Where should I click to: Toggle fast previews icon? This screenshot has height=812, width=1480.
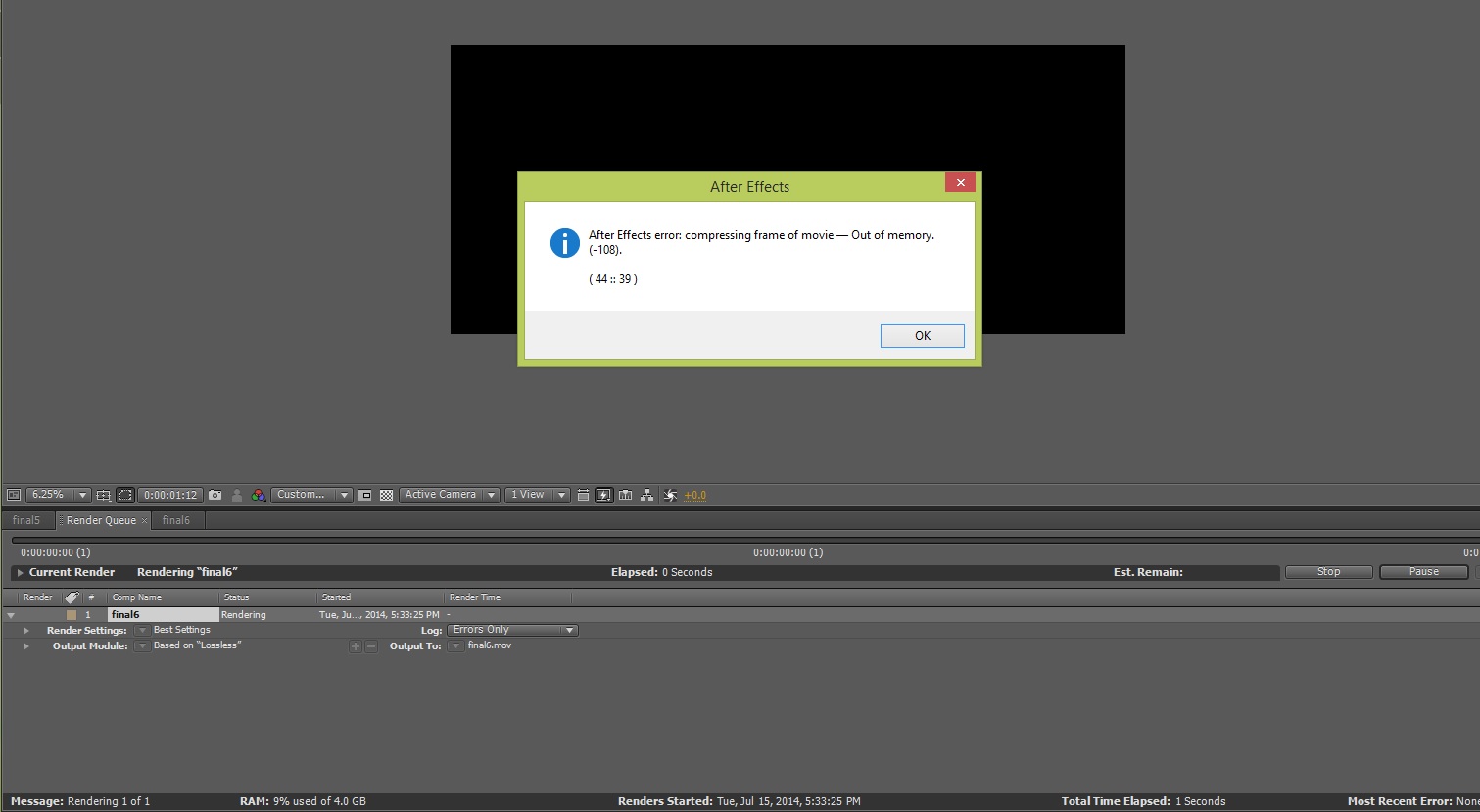[604, 495]
